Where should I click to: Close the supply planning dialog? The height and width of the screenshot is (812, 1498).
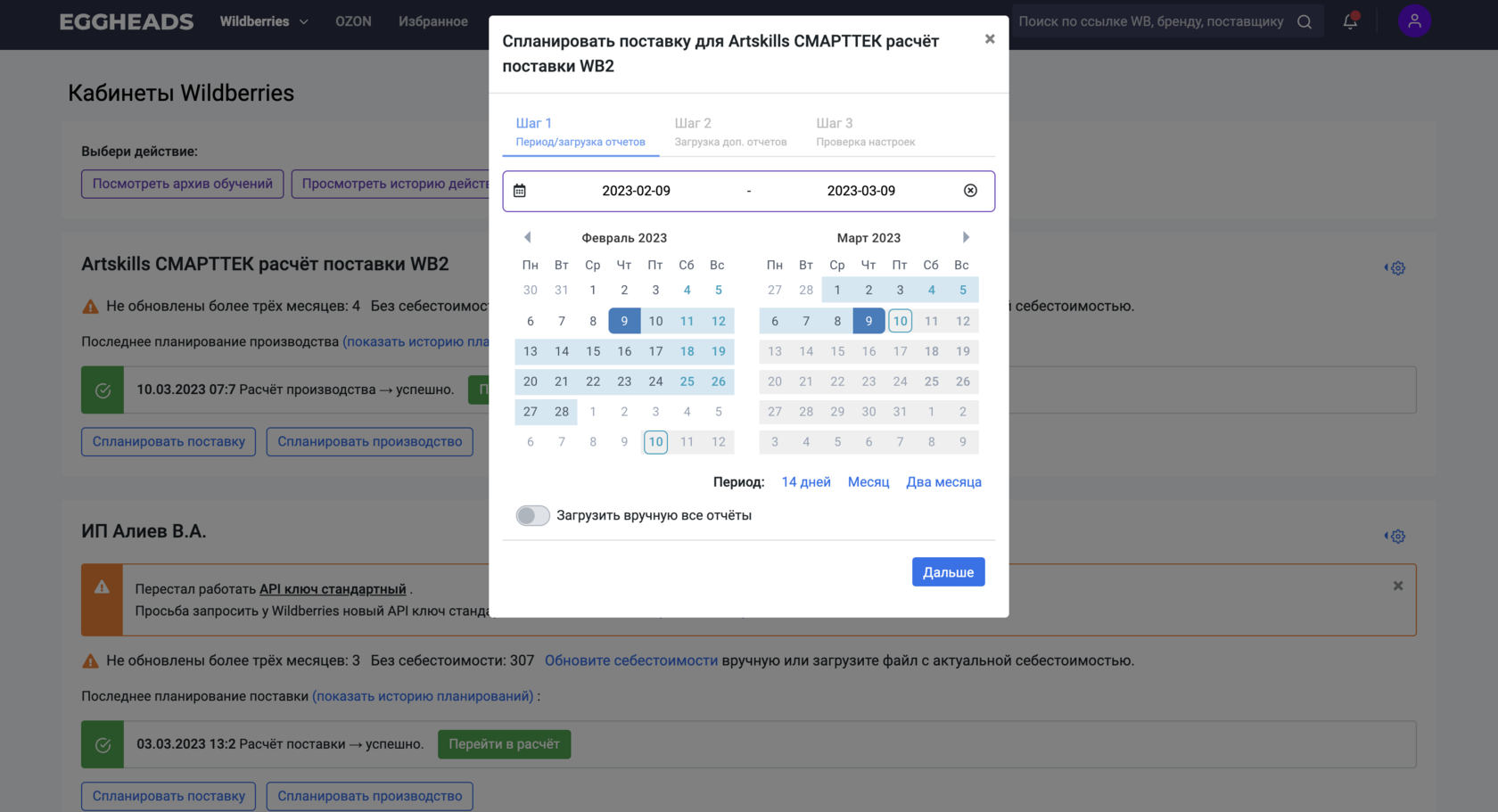(990, 39)
